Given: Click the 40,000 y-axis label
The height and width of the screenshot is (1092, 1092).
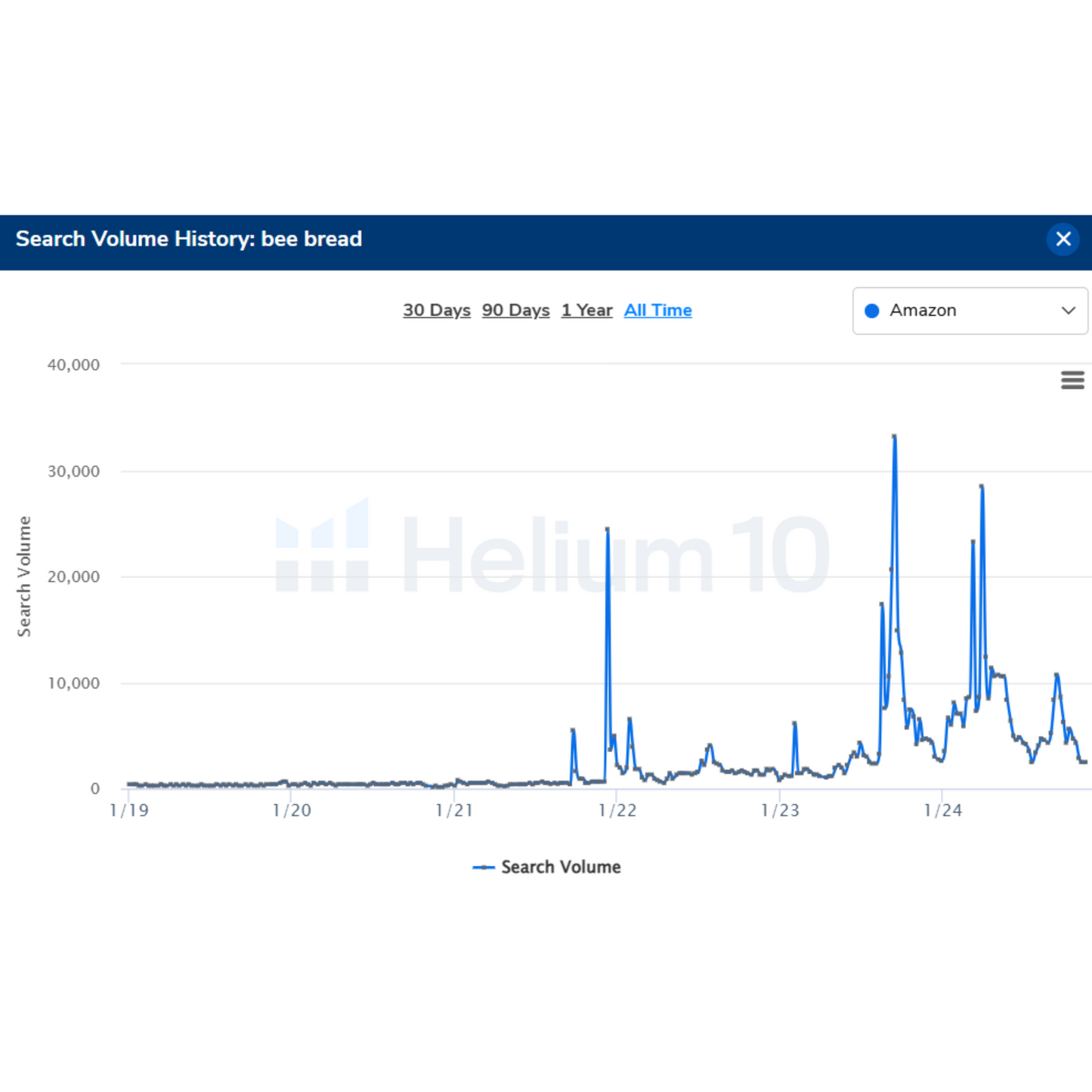Looking at the screenshot, I should coord(73,365).
